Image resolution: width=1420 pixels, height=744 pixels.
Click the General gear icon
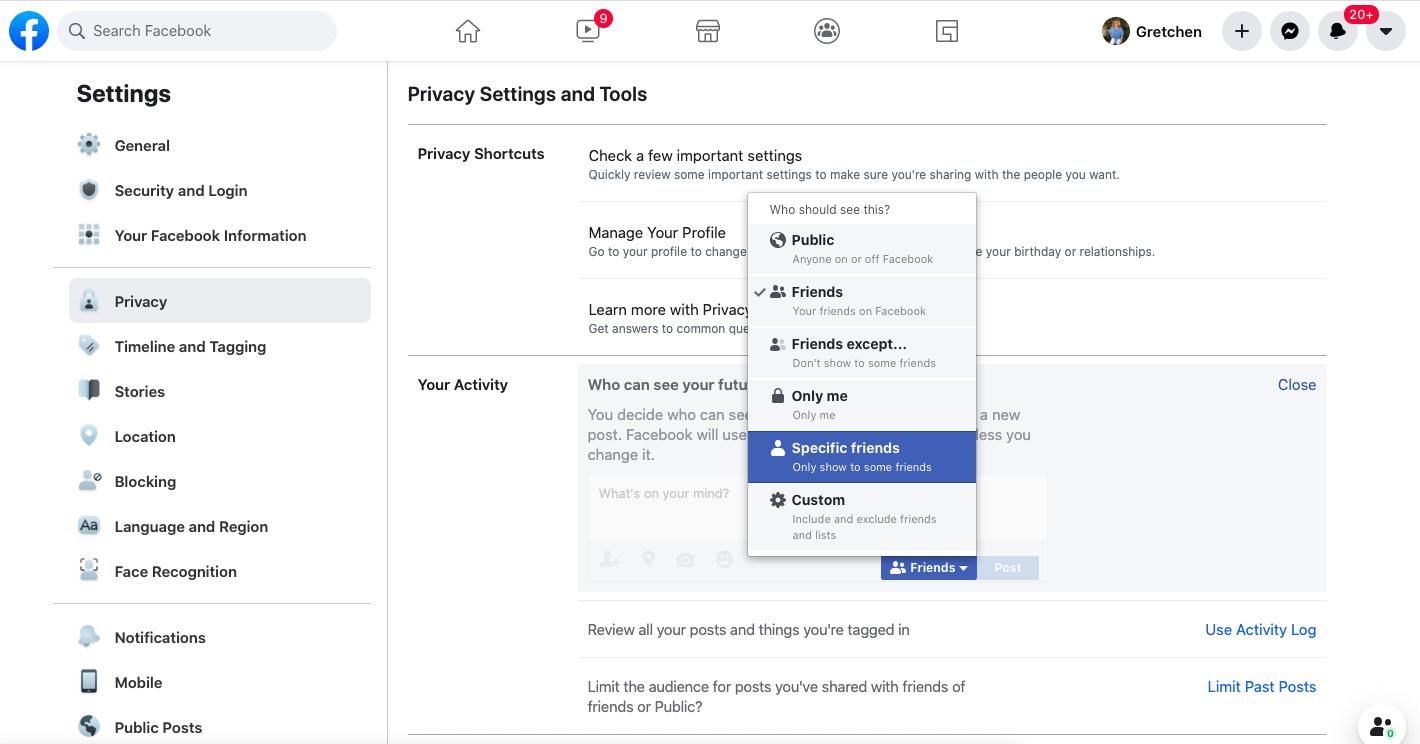pos(89,145)
